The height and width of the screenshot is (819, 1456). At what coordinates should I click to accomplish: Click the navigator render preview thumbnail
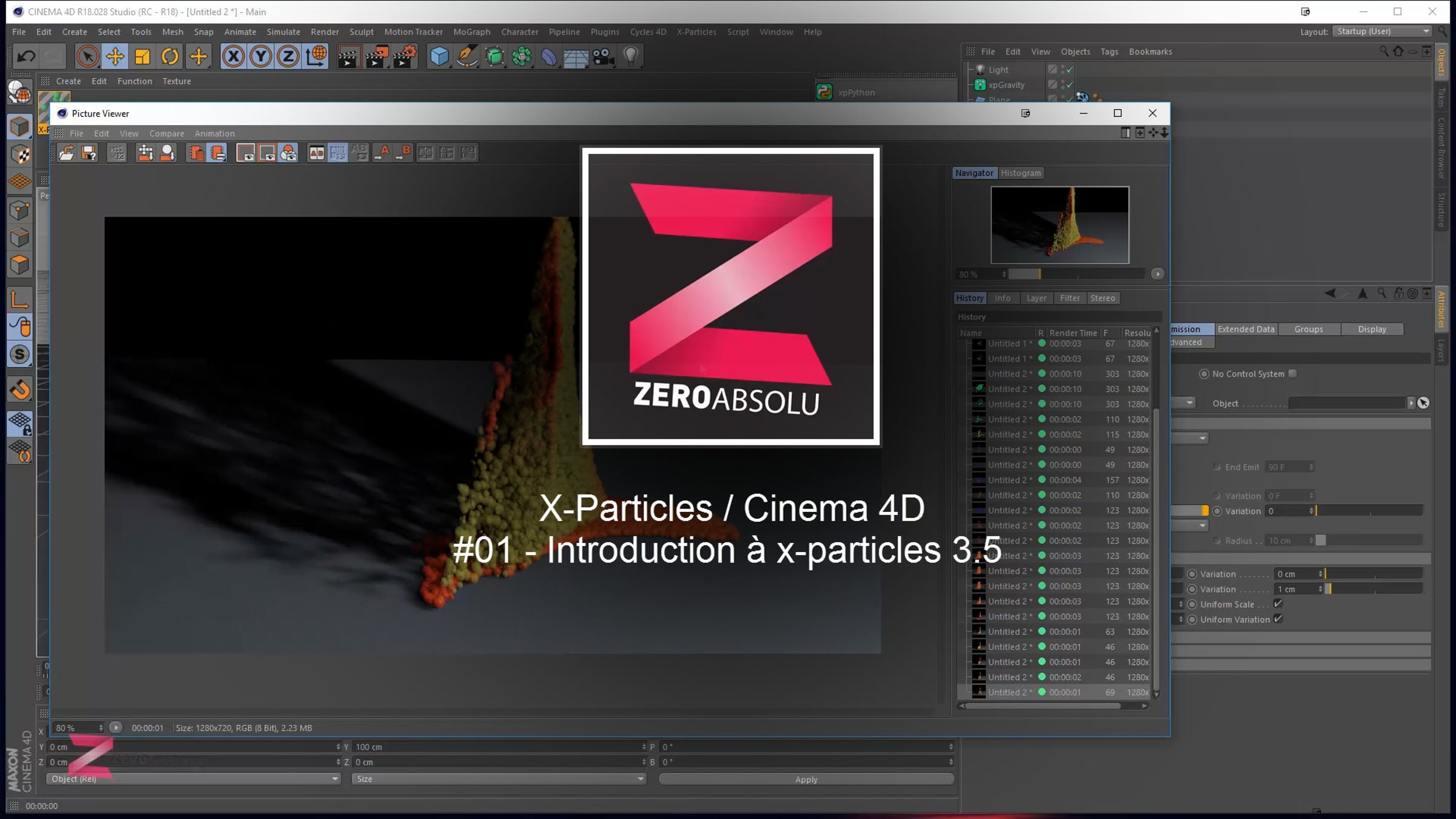point(1060,225)
